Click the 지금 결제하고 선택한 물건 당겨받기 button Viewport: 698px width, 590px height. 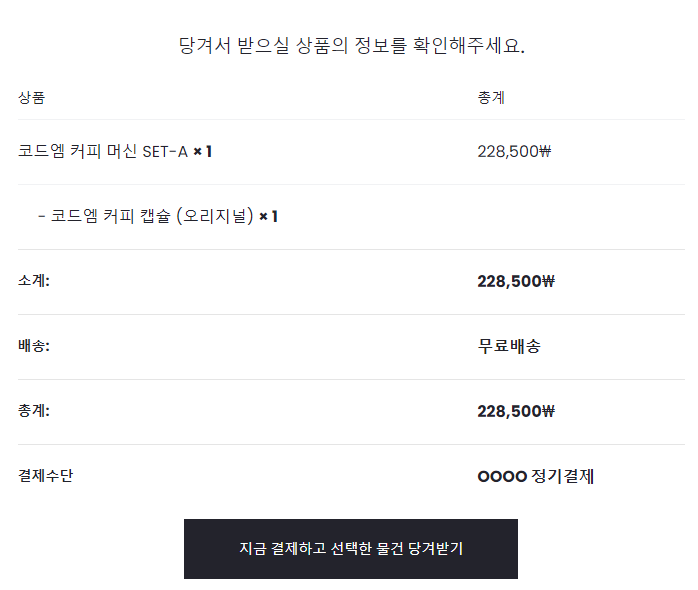click(350, 549)
